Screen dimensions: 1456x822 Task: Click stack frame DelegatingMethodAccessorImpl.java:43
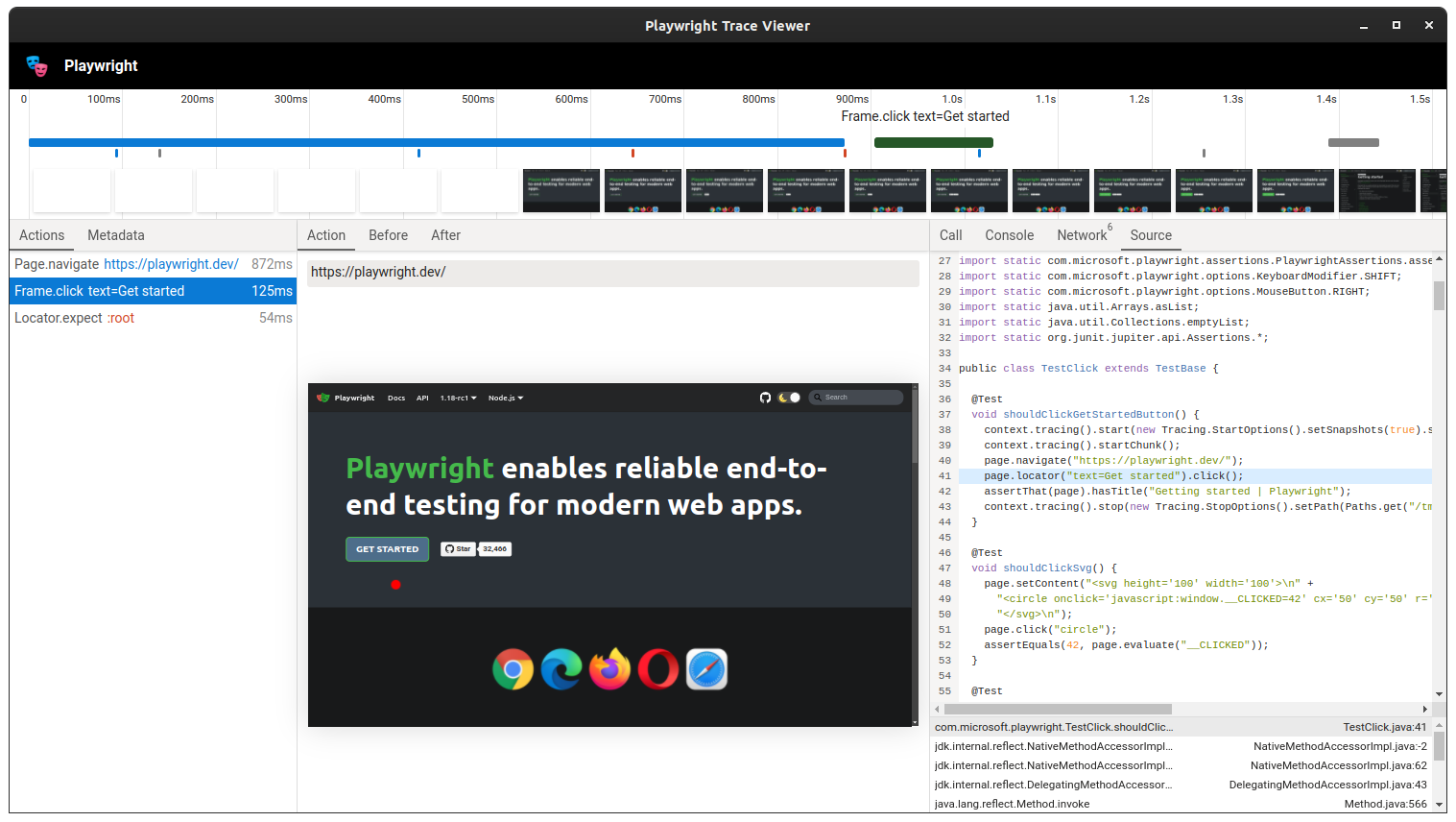pyautogui.click(x=1181, y=785)
